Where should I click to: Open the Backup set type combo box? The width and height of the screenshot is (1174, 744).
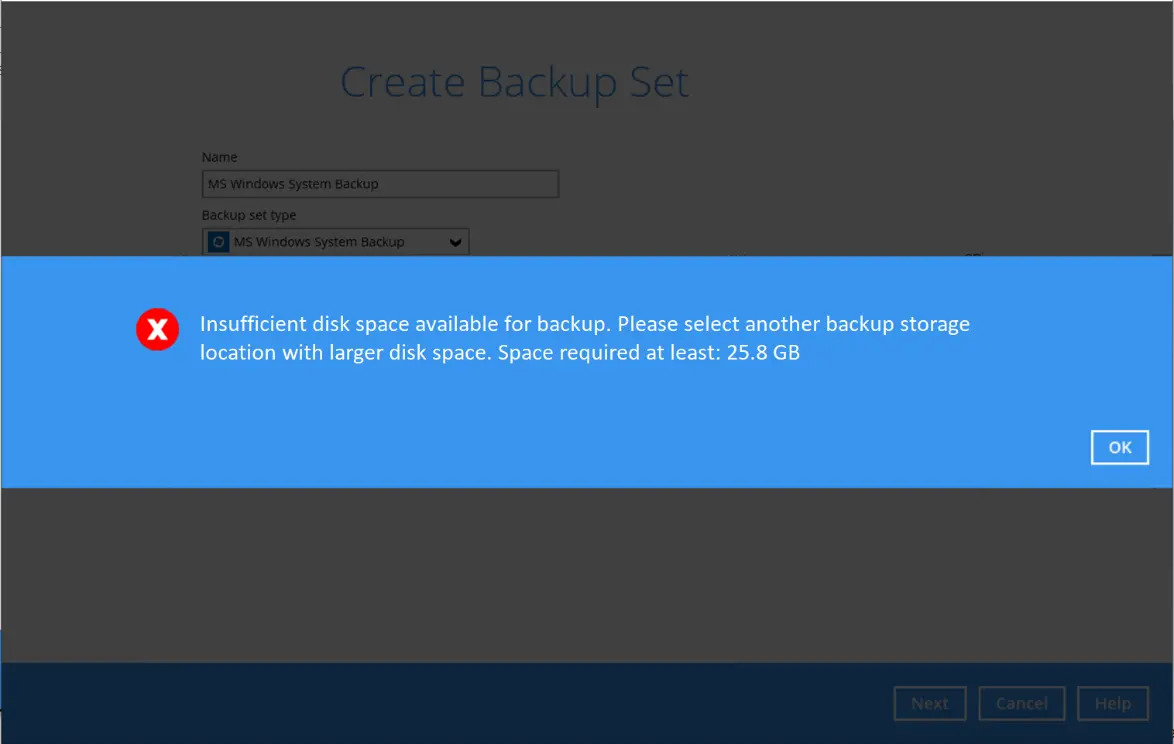[x=335, y=242]
